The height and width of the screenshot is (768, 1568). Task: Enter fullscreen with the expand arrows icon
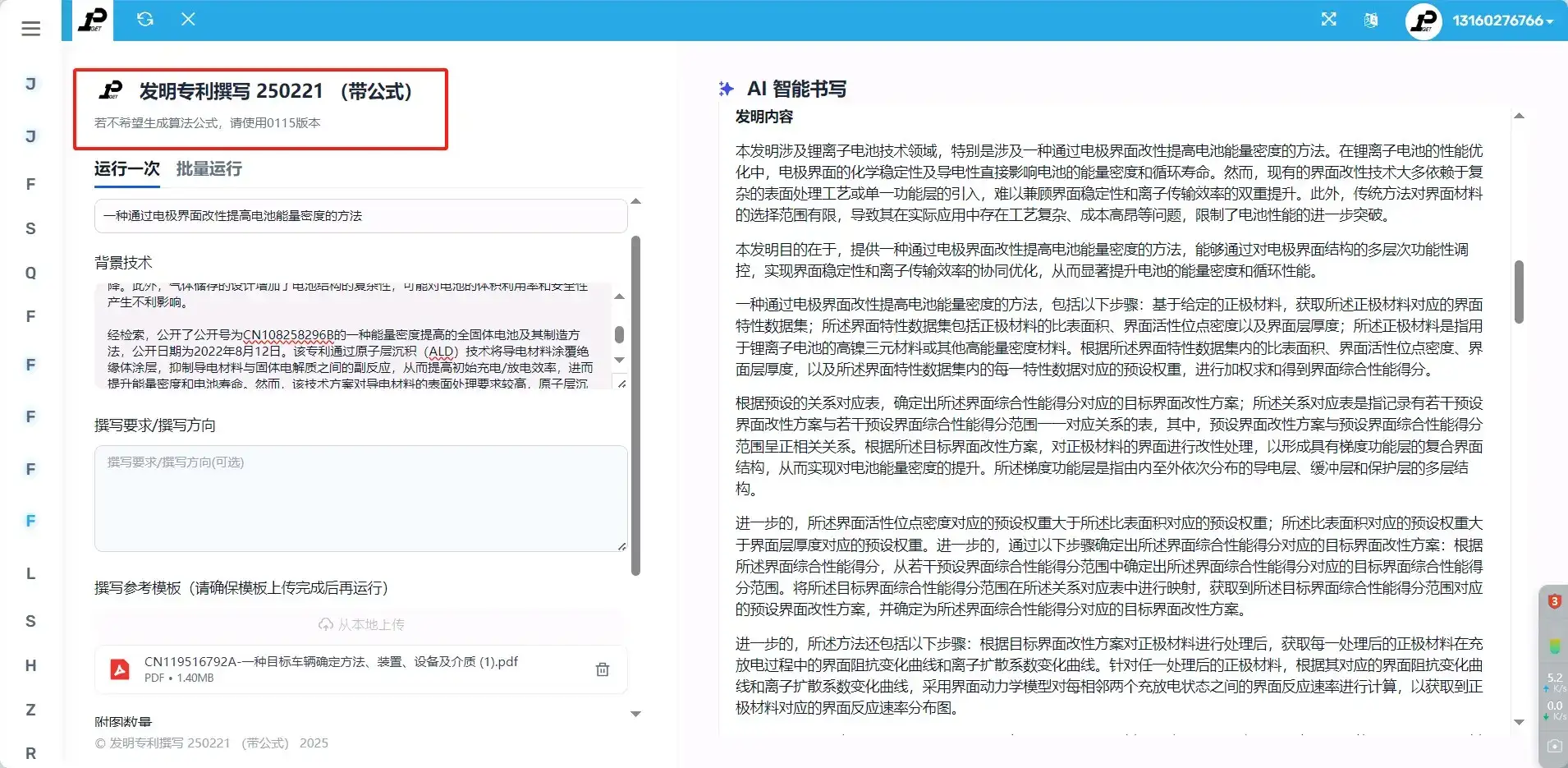(x=1328, y=18)
